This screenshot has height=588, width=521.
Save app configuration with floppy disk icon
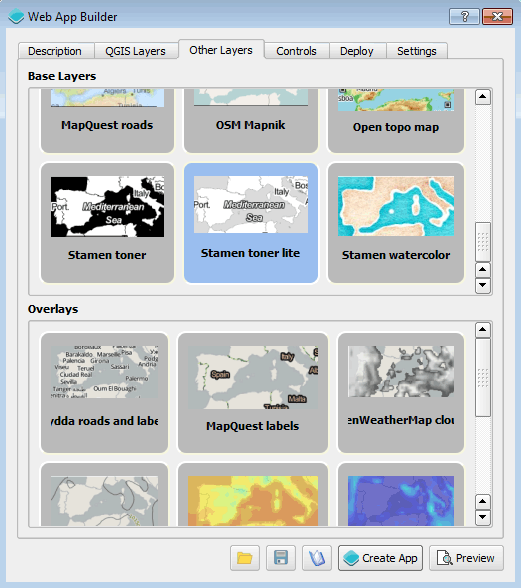tap(281, 558)
